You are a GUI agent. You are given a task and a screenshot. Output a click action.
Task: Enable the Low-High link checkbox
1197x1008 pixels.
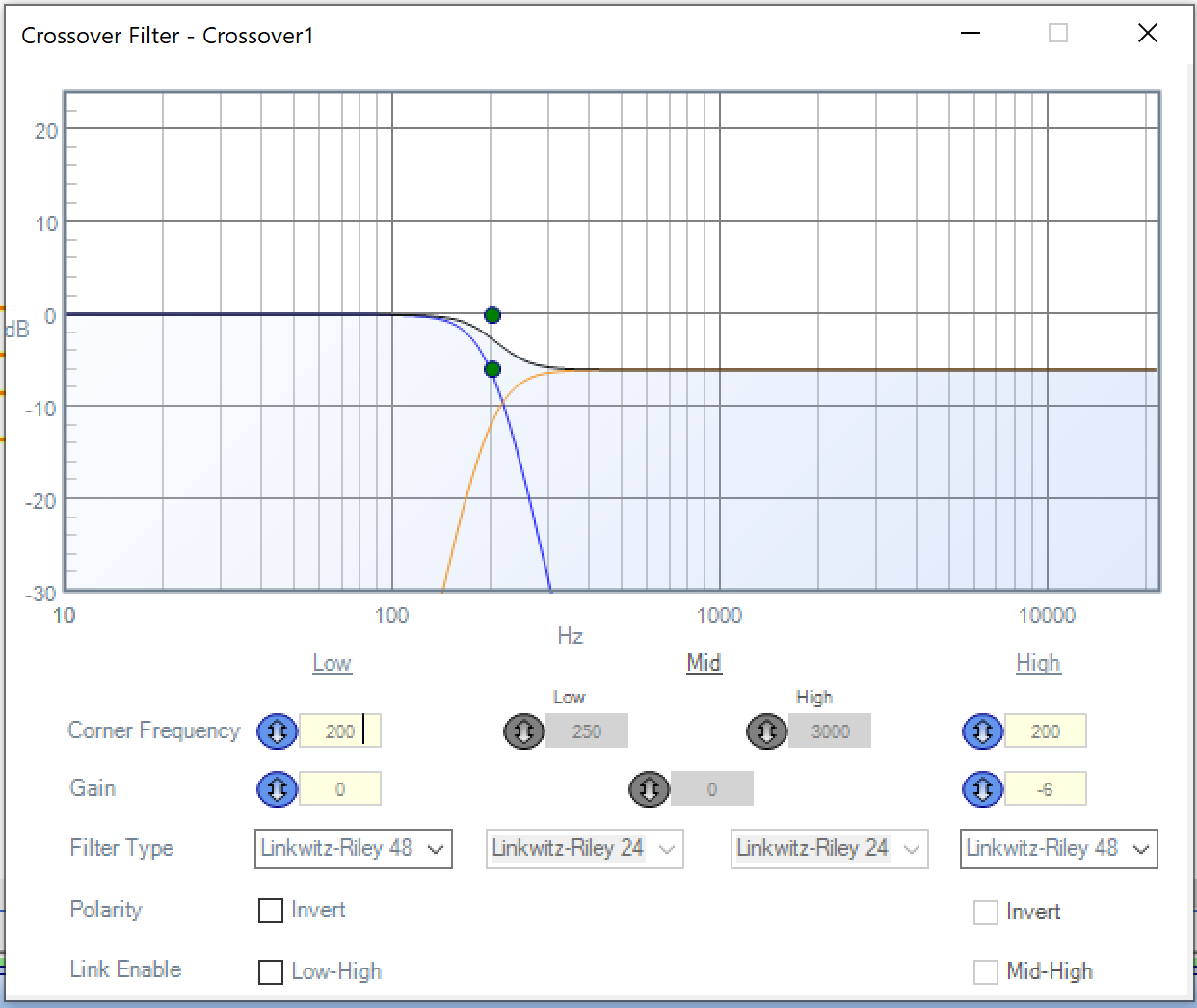271,971
